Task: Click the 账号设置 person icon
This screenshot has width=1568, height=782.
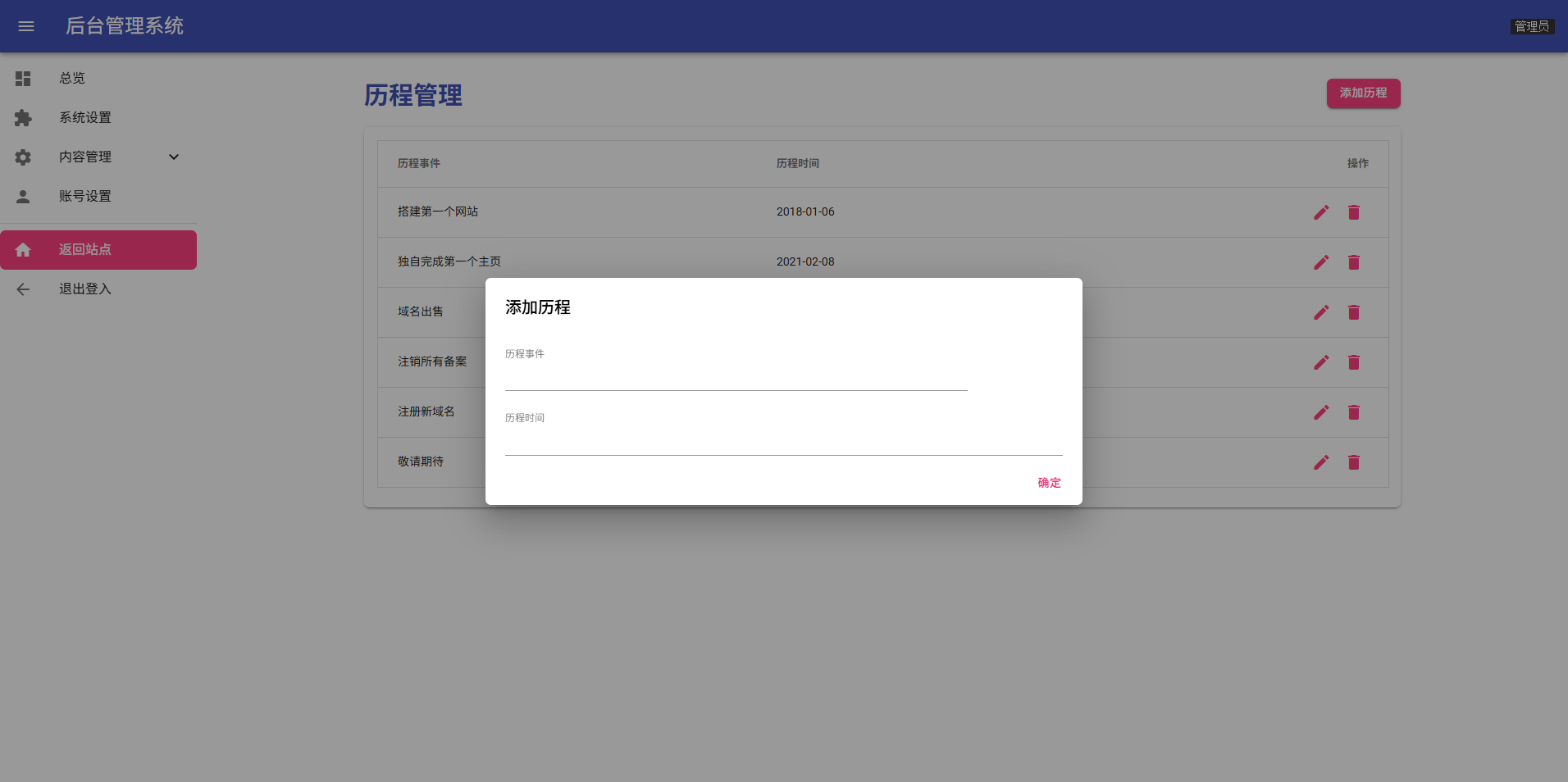Action: coord(22,196)
